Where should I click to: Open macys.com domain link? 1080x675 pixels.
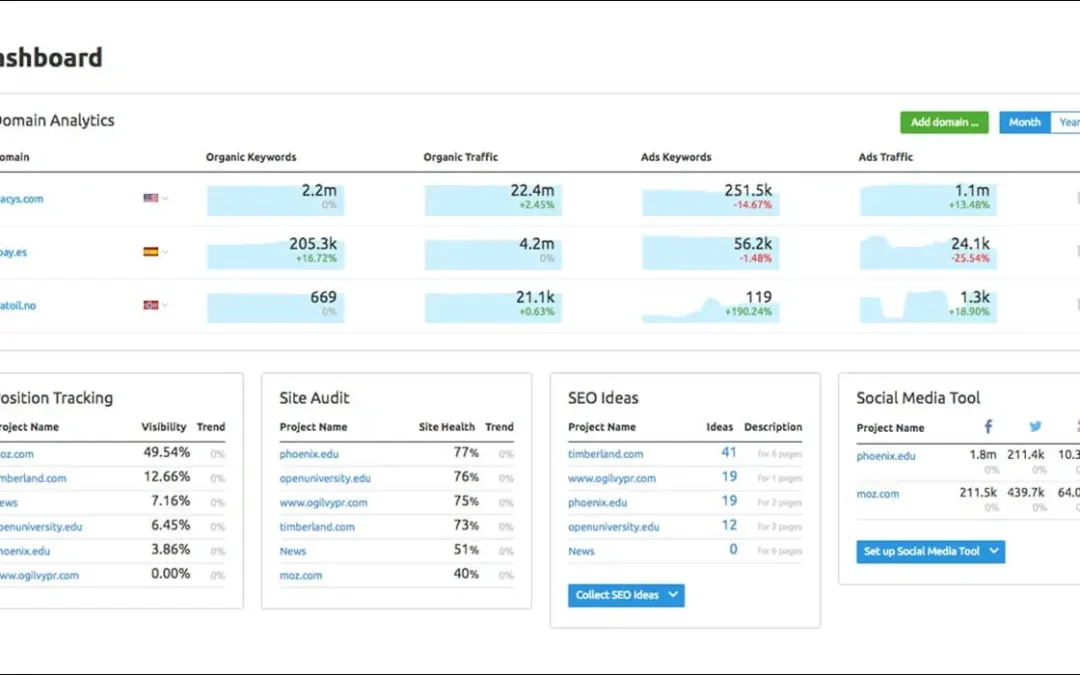coord(21,199)
